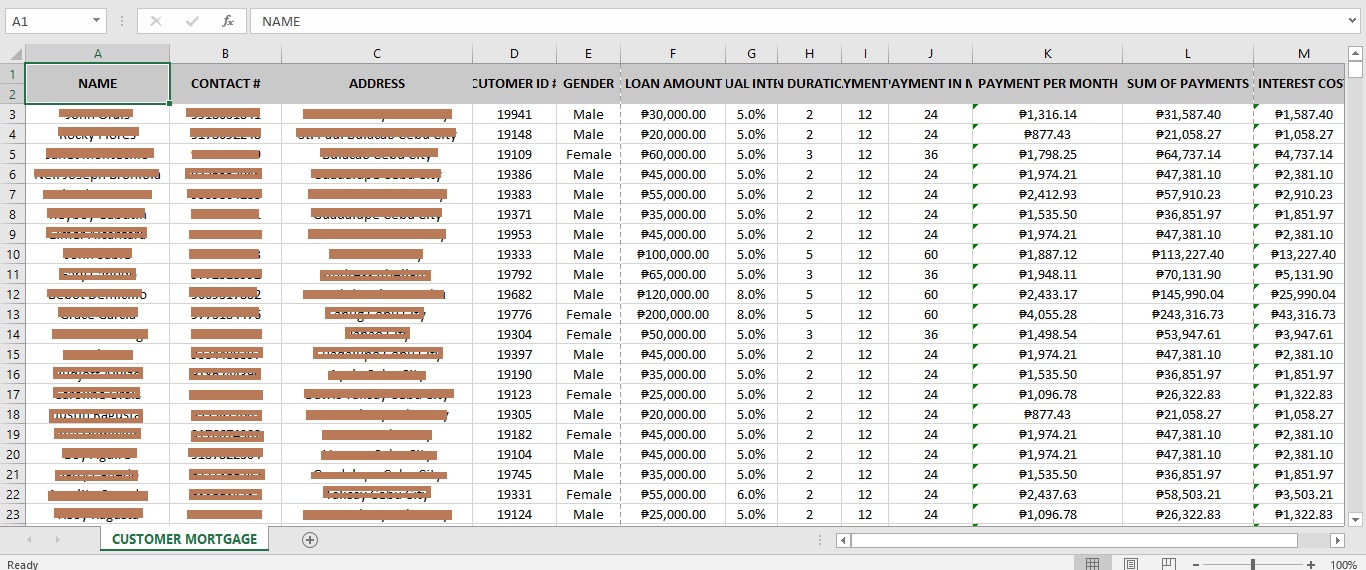
Task: Switch to Page Break Preview icon
Action: tap(1169, 564)
